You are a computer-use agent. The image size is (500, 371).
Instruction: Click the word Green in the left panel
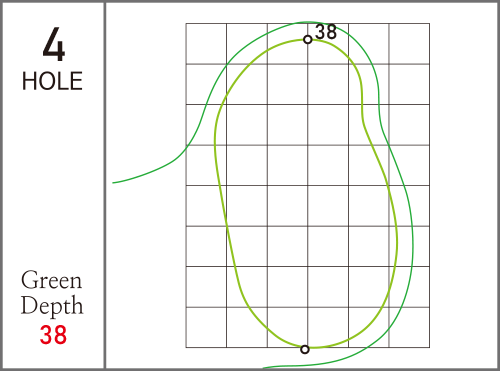(51, 280)
